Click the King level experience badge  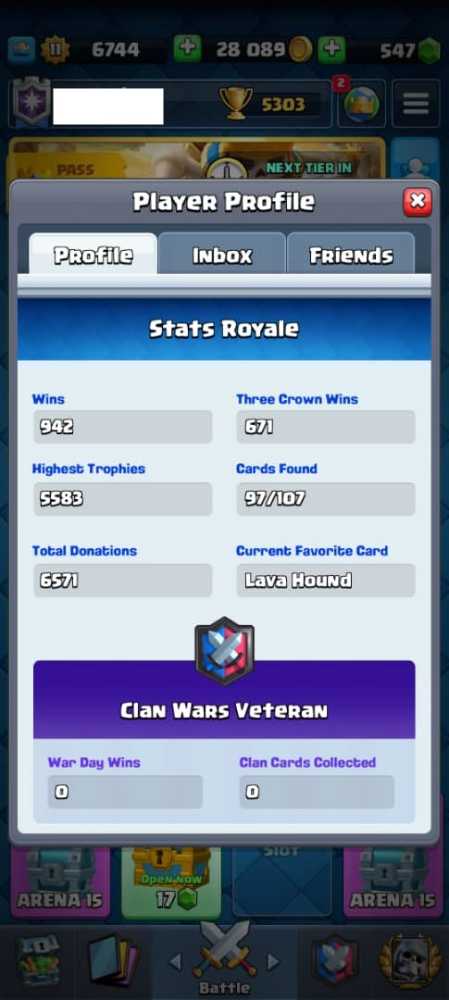click(x=55, y=50)
